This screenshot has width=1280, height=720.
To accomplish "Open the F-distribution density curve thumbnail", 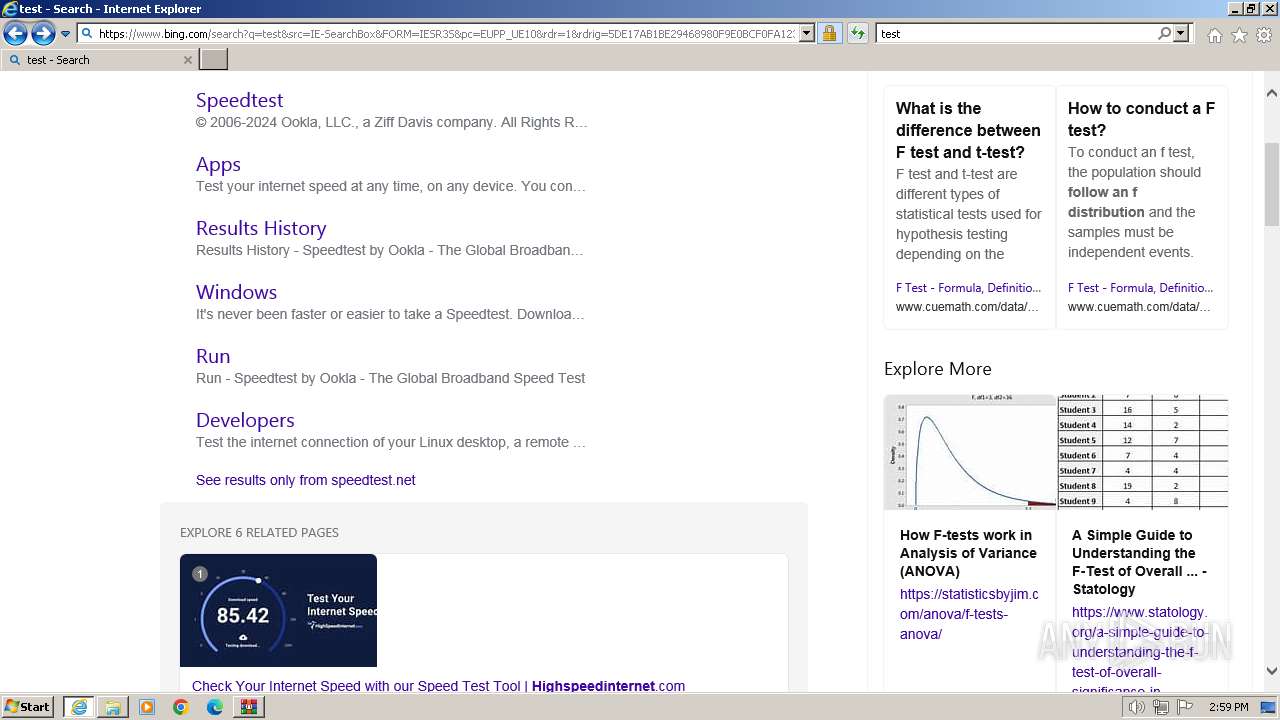I will [970, 452].
